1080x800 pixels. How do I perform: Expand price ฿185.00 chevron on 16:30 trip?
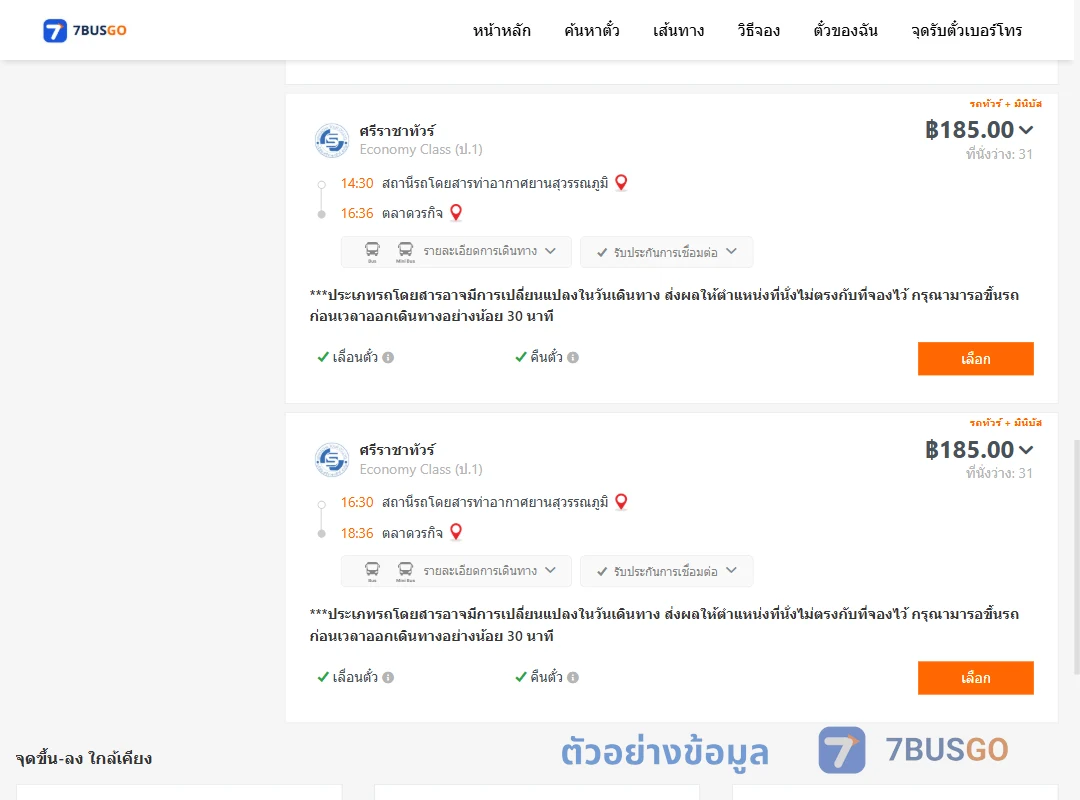[1026, 449]
